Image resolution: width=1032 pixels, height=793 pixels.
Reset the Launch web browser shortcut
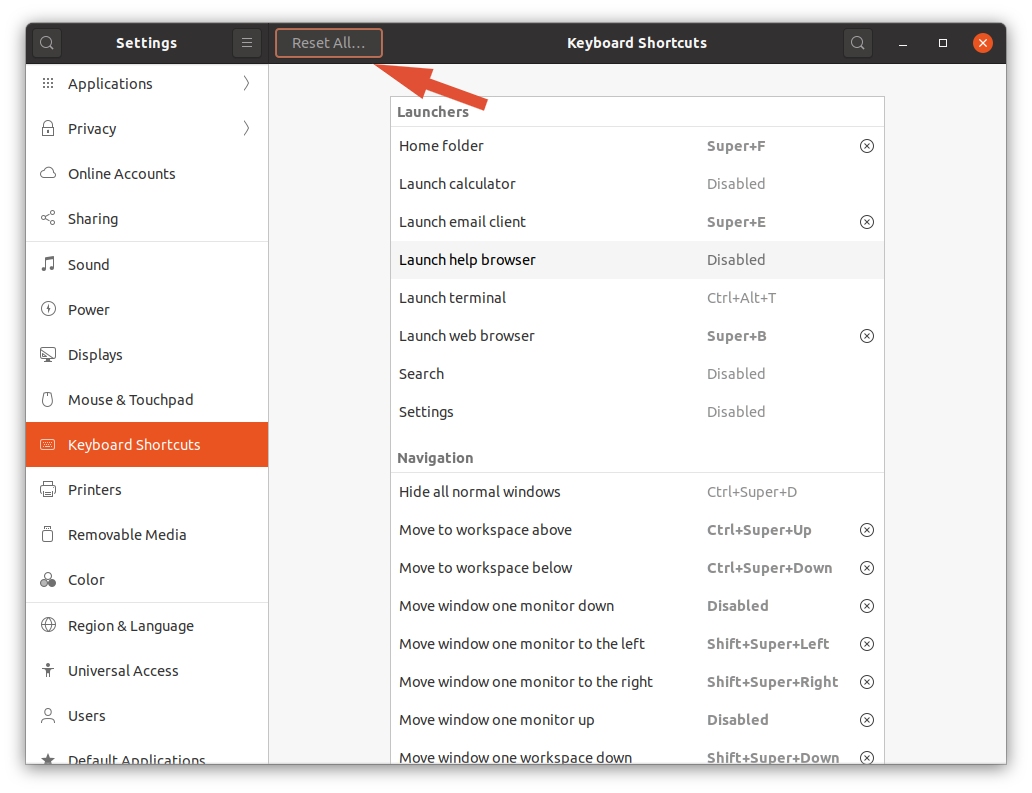tap(867, 336)
